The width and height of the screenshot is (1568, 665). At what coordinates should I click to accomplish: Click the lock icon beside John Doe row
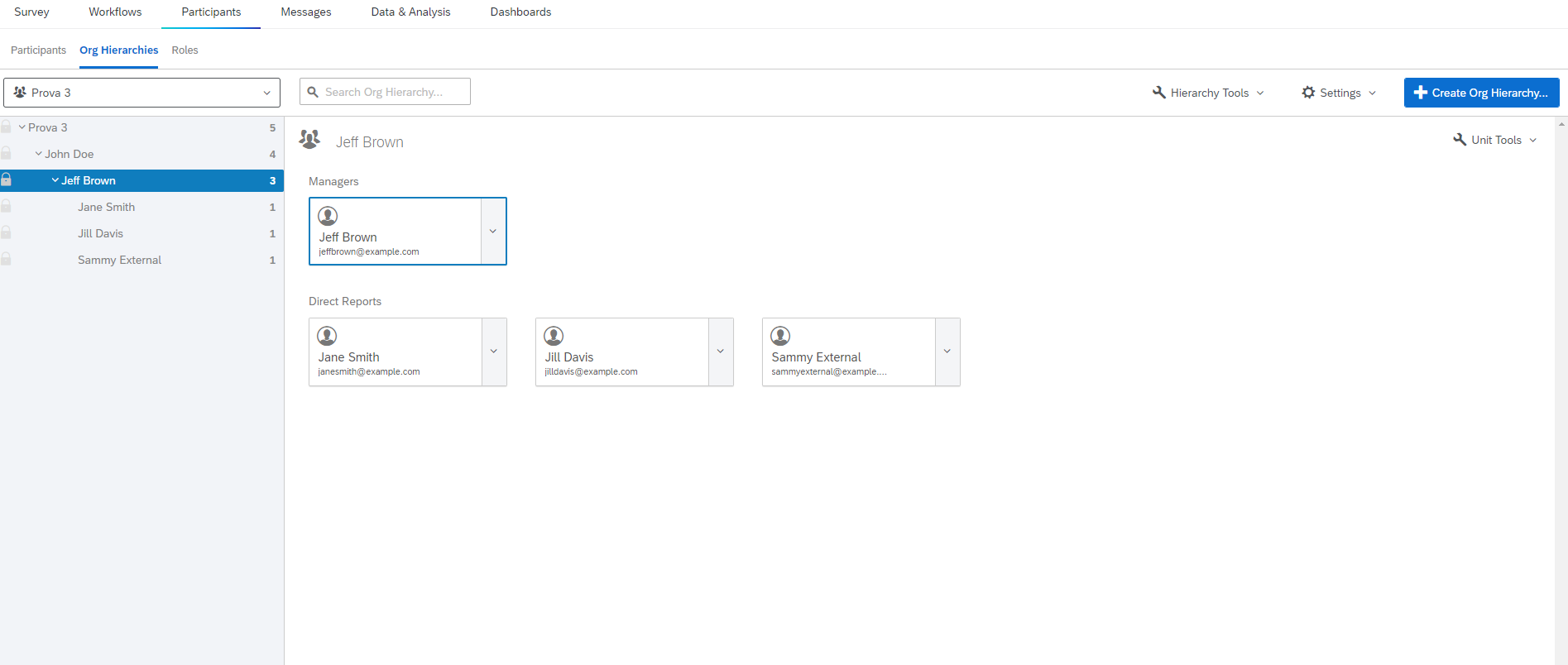6,154
